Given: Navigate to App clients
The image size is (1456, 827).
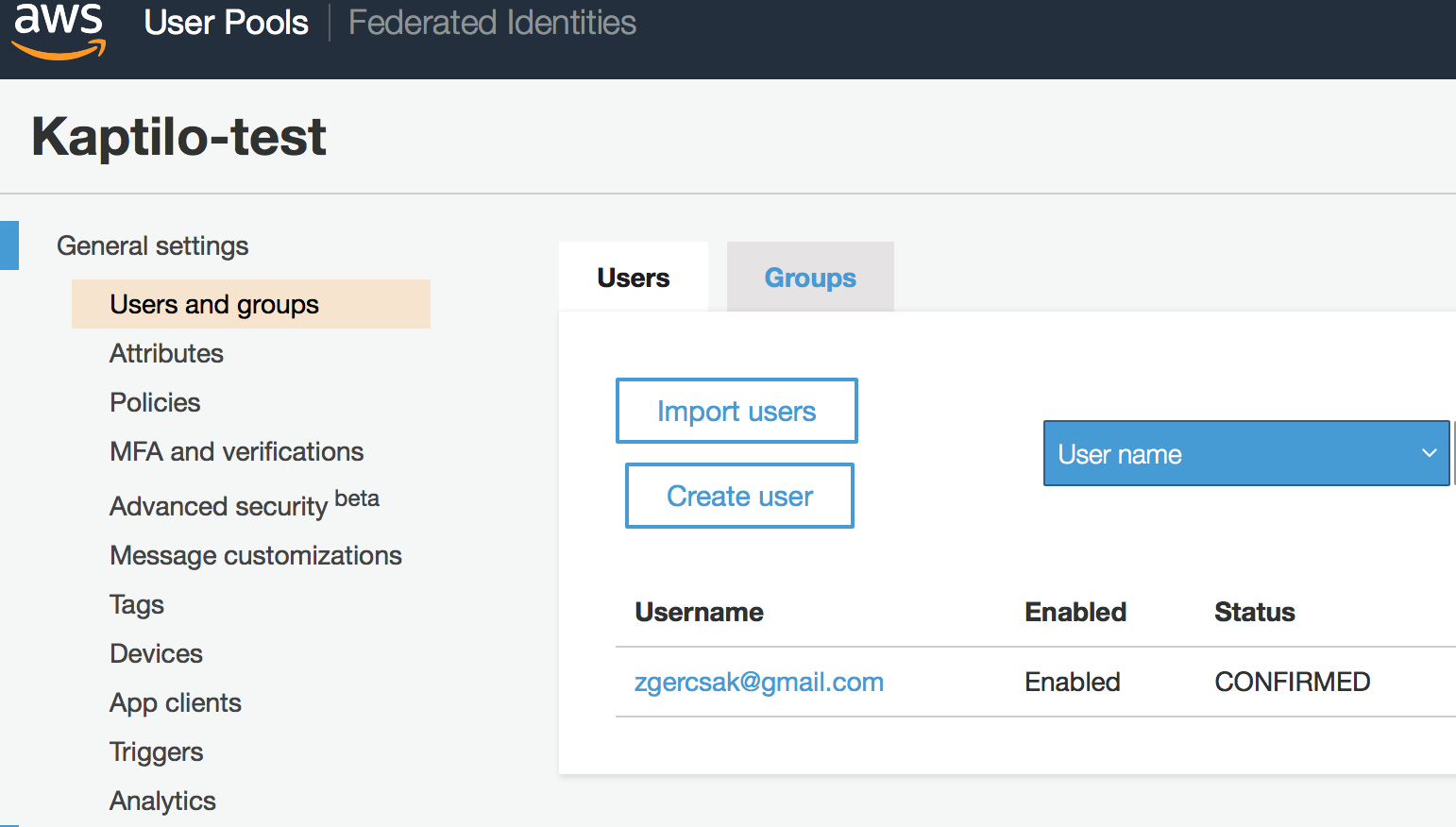Looking at the screenshot, I should click(x=176, y=702).
